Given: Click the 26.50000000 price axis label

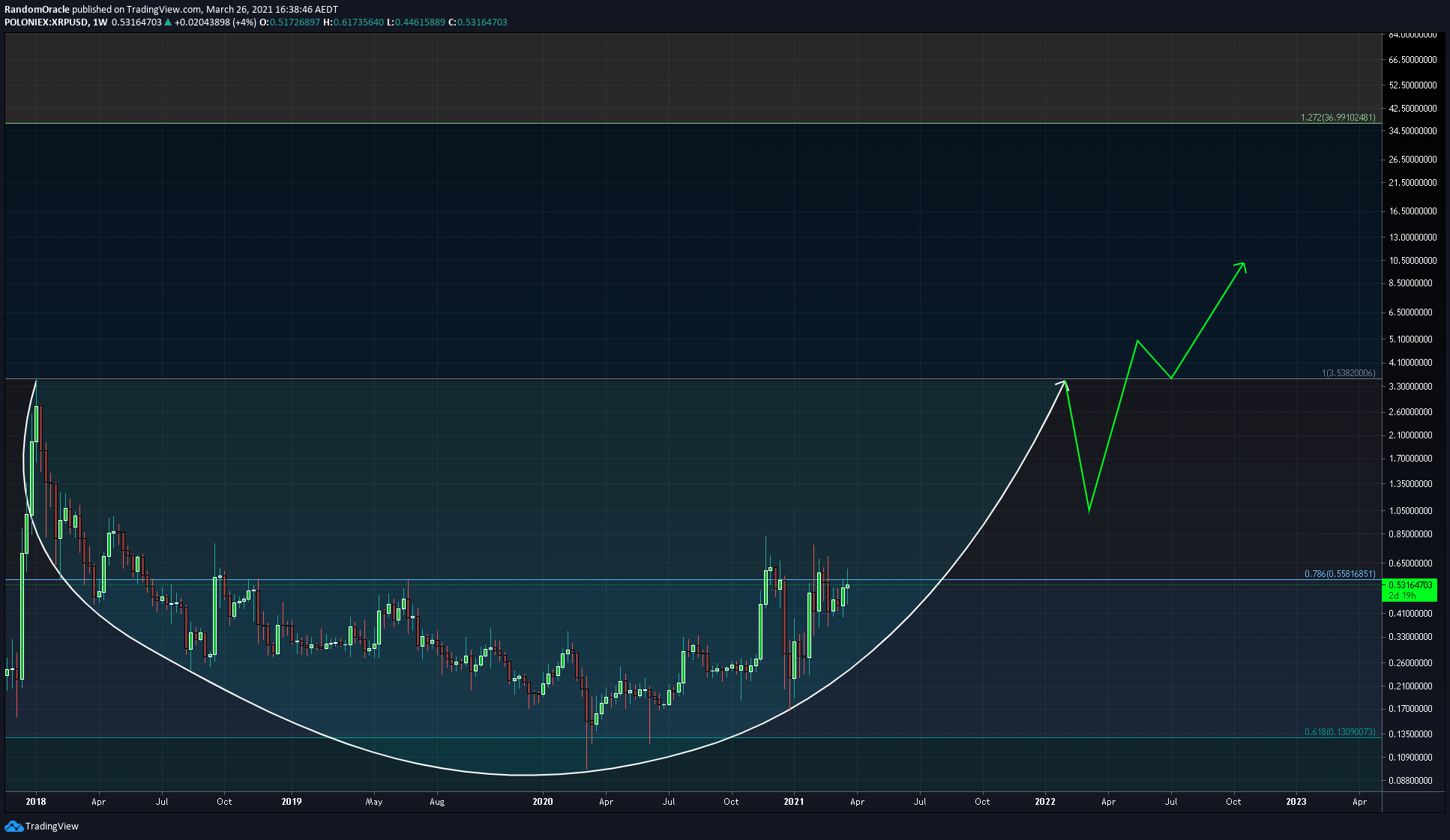Looking at the screenshot, I should (x=1413, y=160).
